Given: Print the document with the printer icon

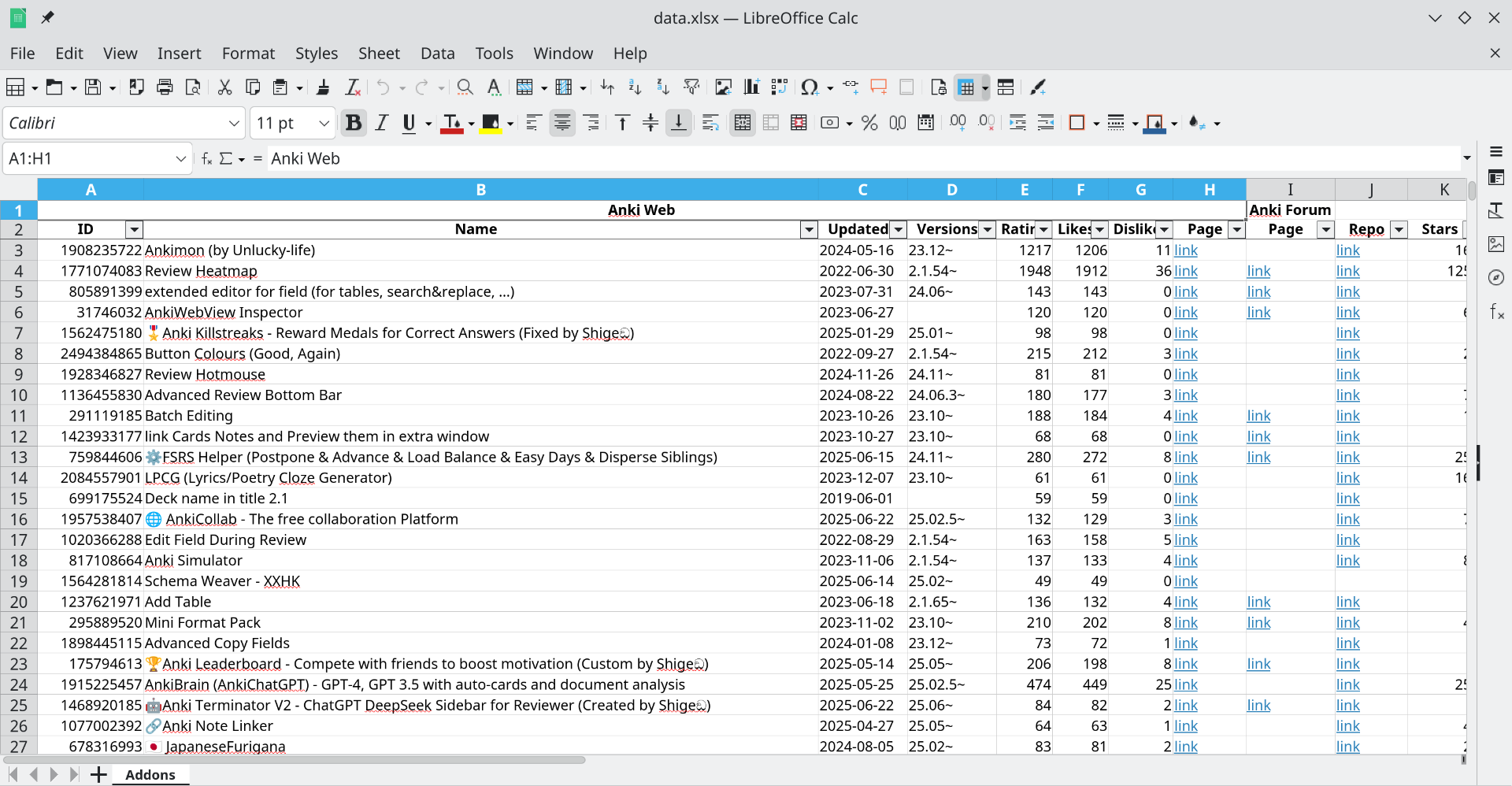Looking at the screenshot, I should 165,87.
